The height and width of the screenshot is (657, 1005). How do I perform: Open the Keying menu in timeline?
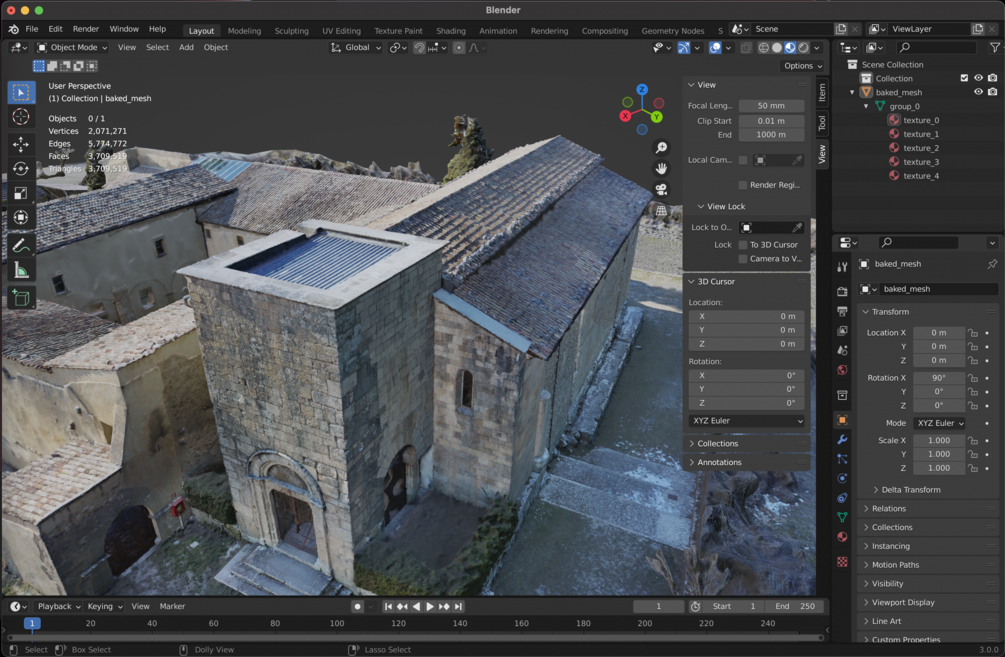pyautogui.click(x=104, y=606)
